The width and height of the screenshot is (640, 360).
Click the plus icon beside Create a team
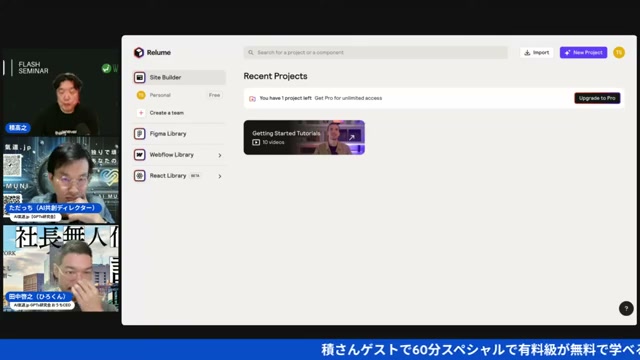tap(141, 113)
